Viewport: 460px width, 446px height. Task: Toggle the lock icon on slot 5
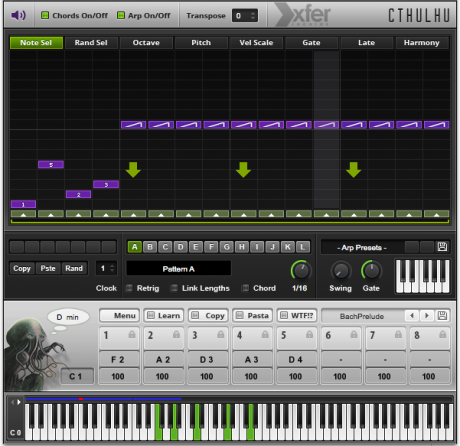click(x=309, y=335)
